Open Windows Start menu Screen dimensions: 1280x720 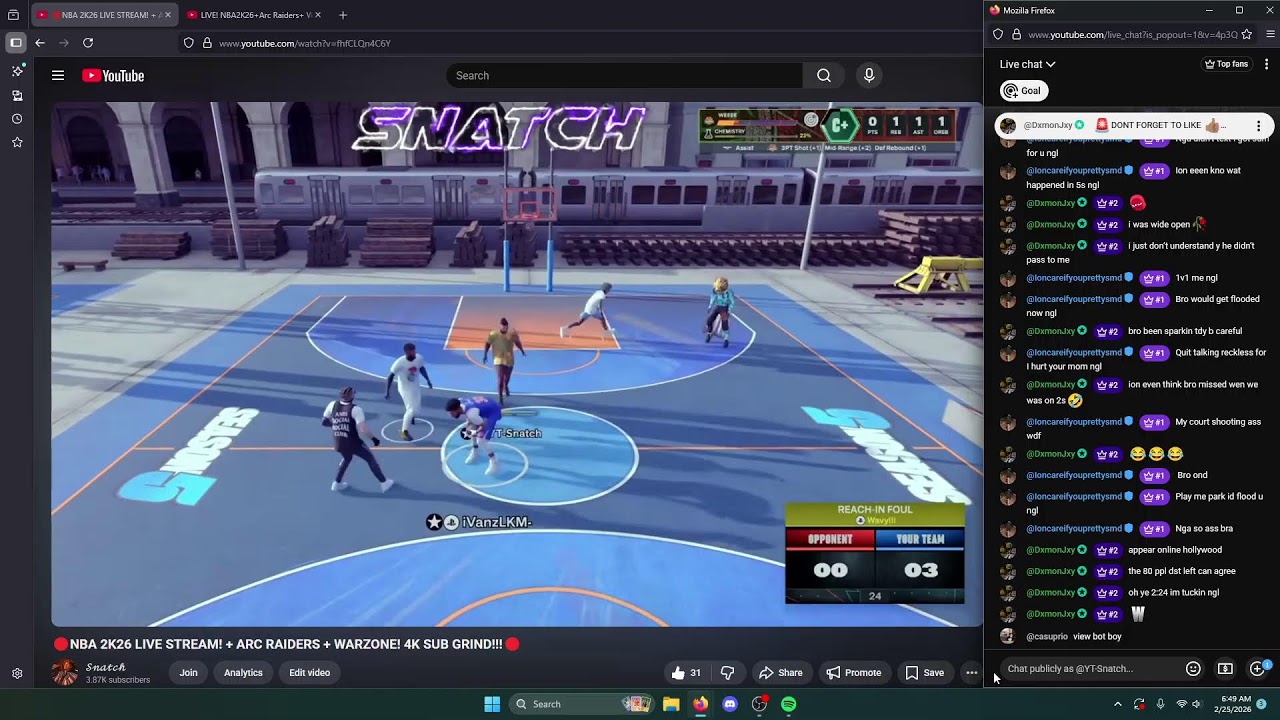492,704
